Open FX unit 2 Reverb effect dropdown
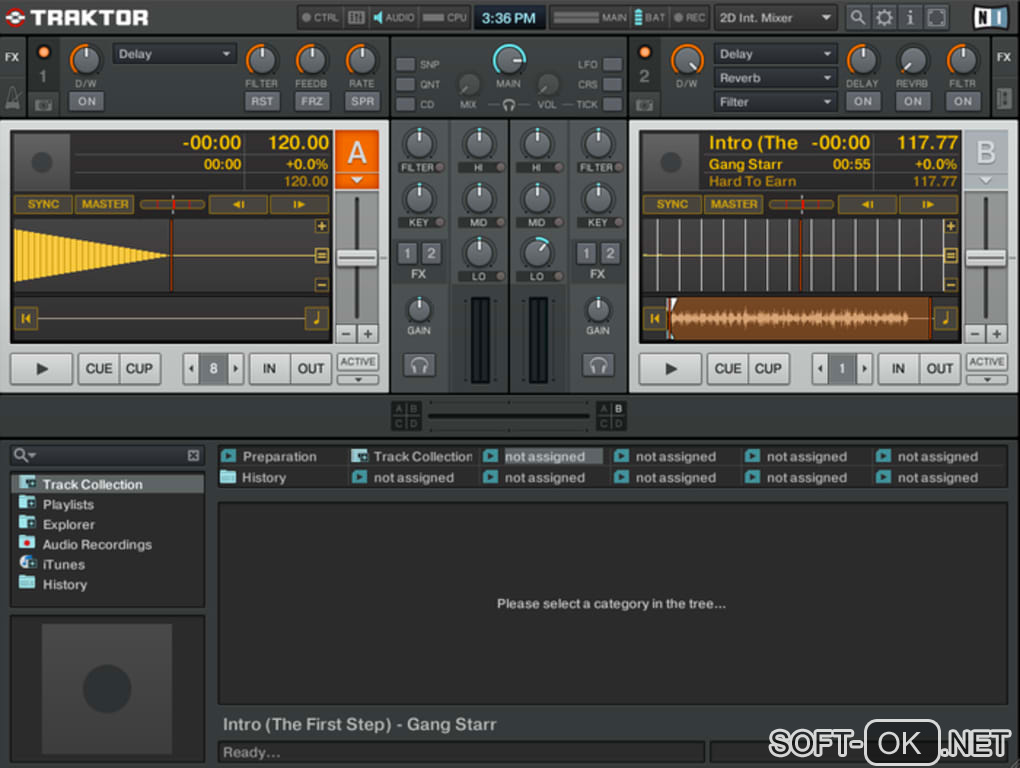1020x768 pixels. pyautogui.click(x=775, y=78)
